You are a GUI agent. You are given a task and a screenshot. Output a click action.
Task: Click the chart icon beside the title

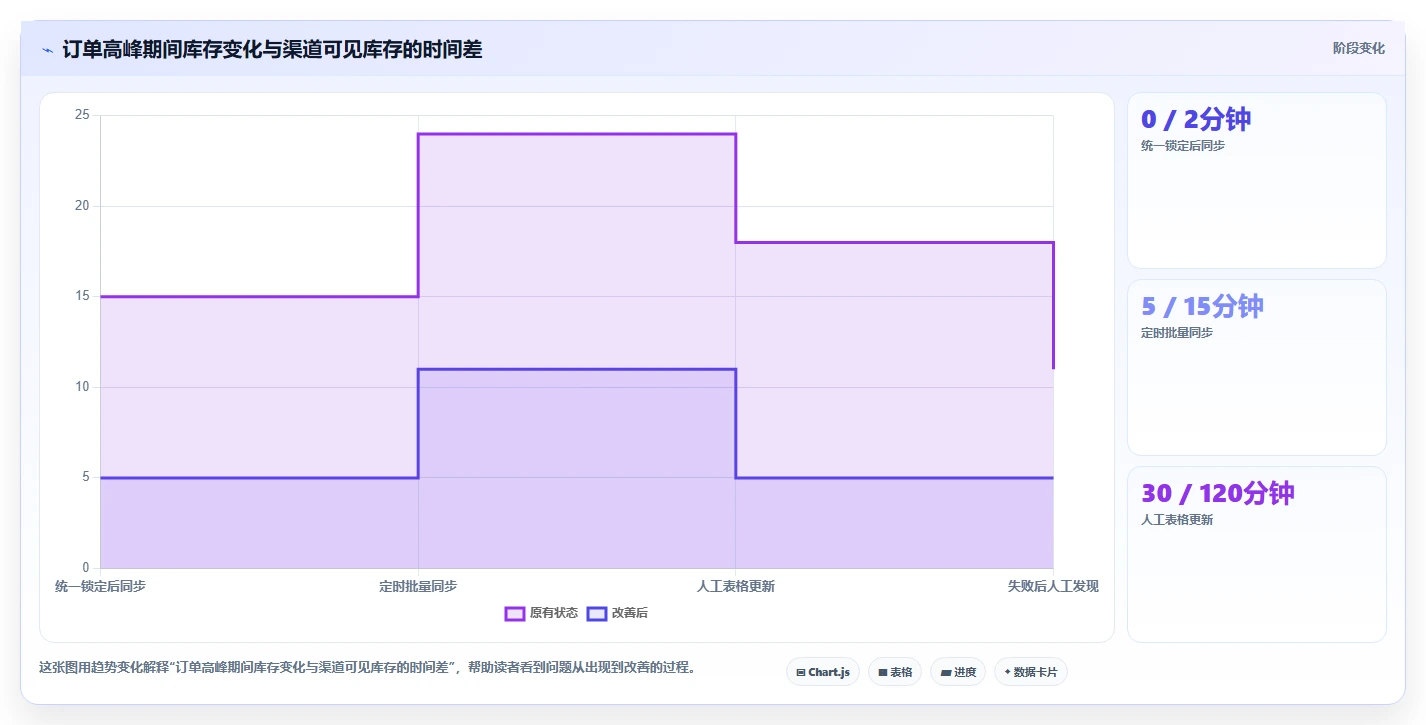(x=47, y=50)
